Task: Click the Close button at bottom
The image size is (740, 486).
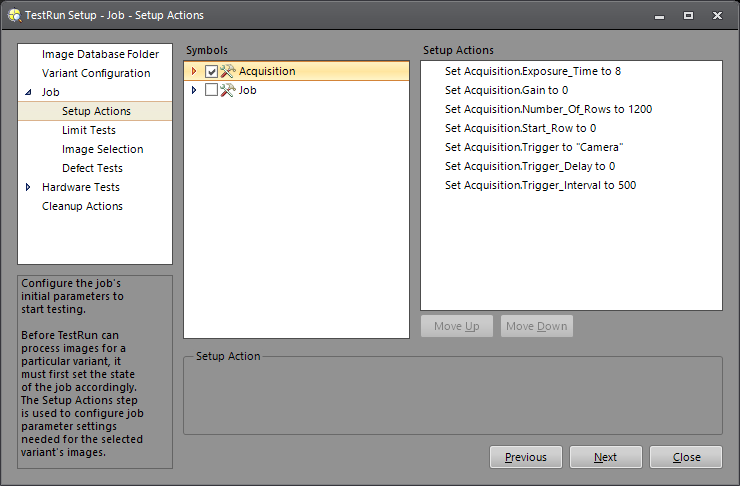Action: (x=686, y=457)
